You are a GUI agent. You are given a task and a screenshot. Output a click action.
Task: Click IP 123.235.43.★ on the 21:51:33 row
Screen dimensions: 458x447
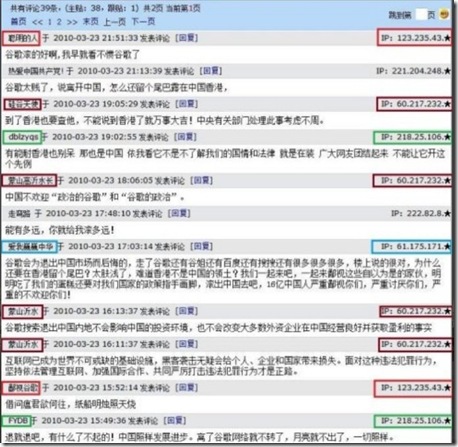[416, 38]
